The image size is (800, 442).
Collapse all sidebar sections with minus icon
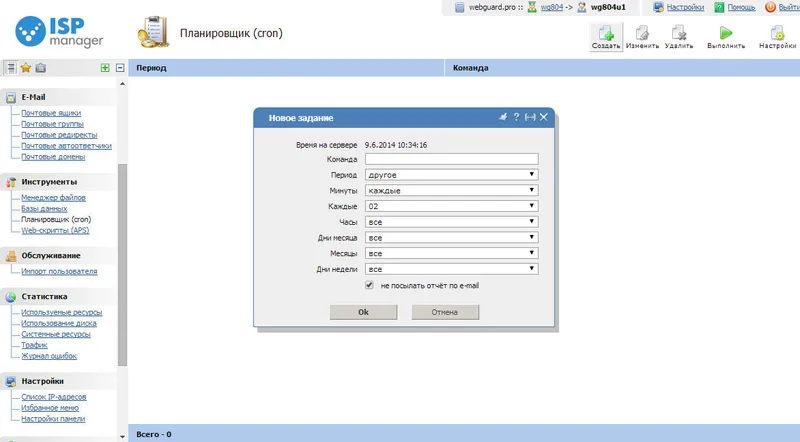[x=120, y=67]
